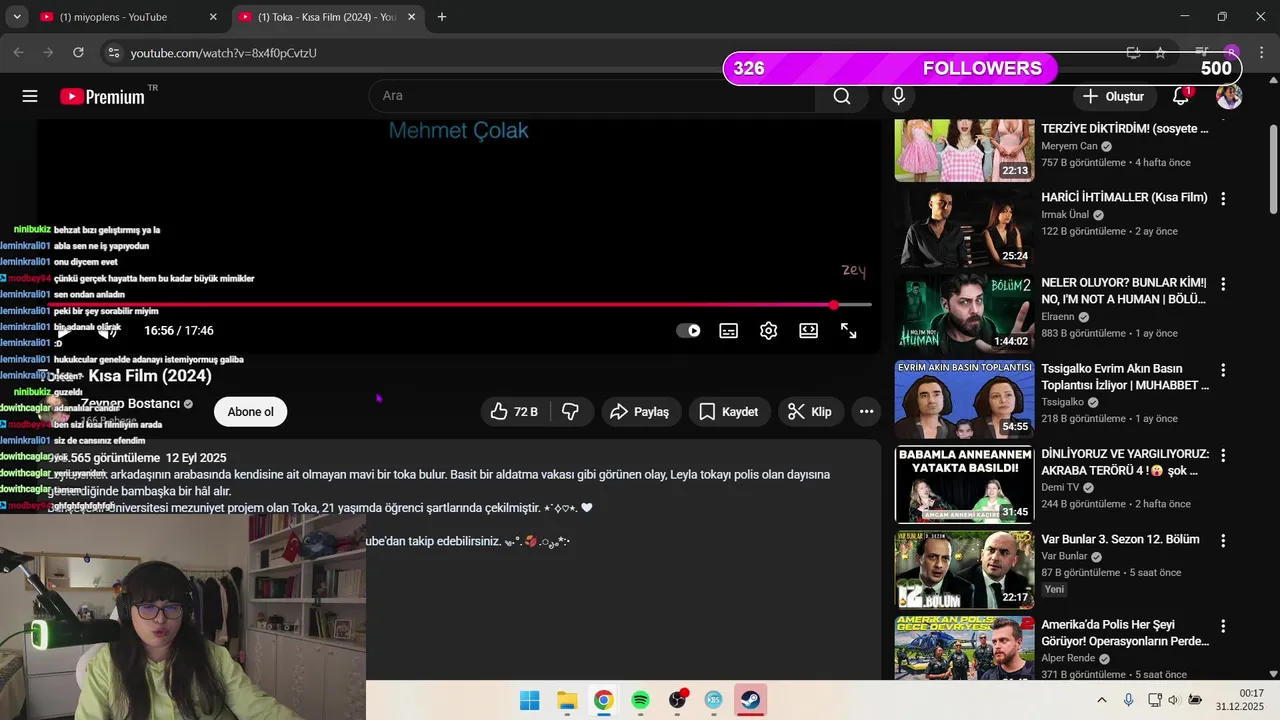The width and height of the screenshot is (1280, 720).
Task: Reload the current page
Action: click(x=78, y=52)
